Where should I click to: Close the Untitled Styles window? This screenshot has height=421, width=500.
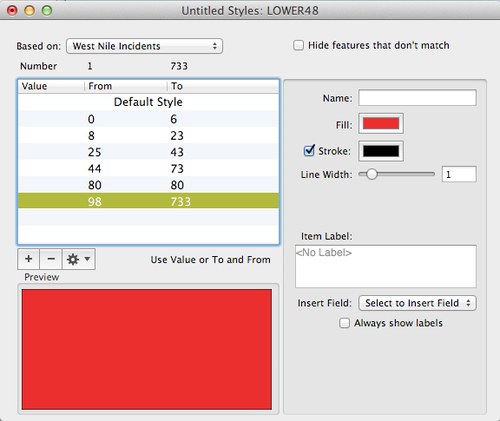click(x=12, y=11)
